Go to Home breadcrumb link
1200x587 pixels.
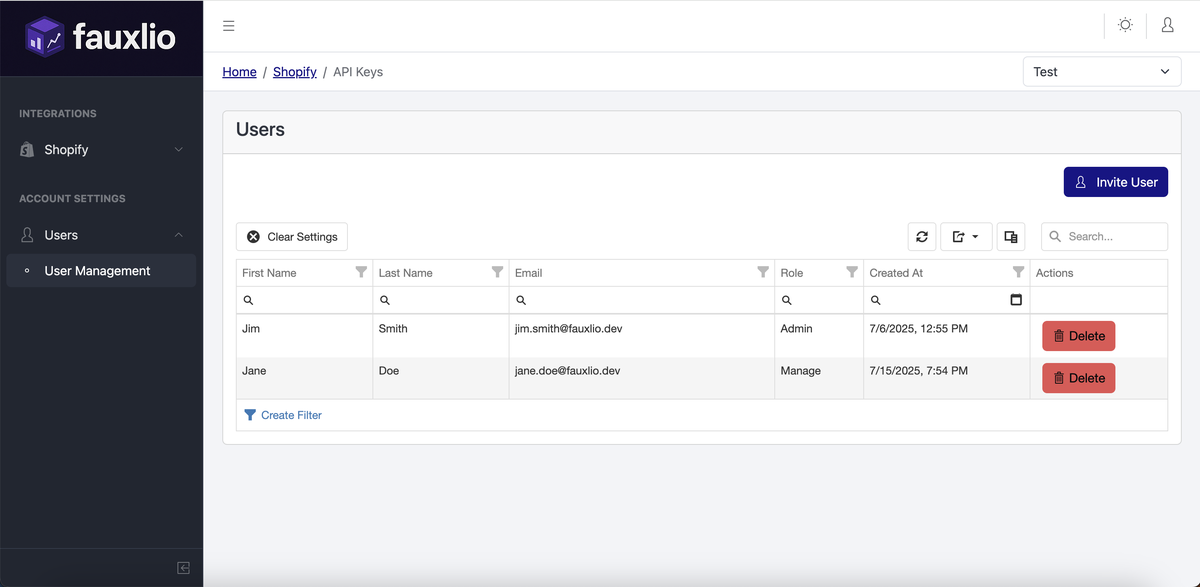(x=239, y=72)
